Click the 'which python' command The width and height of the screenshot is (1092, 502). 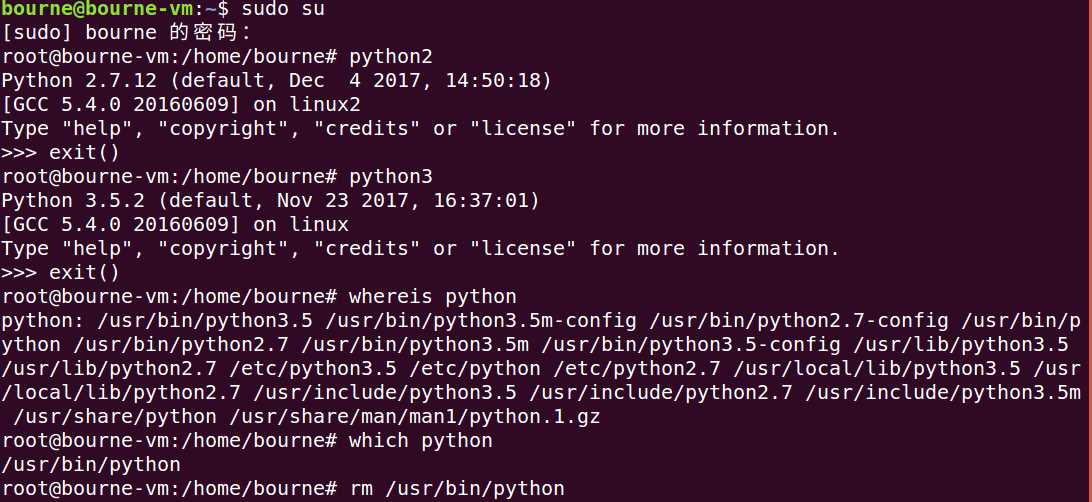point(420,440)
